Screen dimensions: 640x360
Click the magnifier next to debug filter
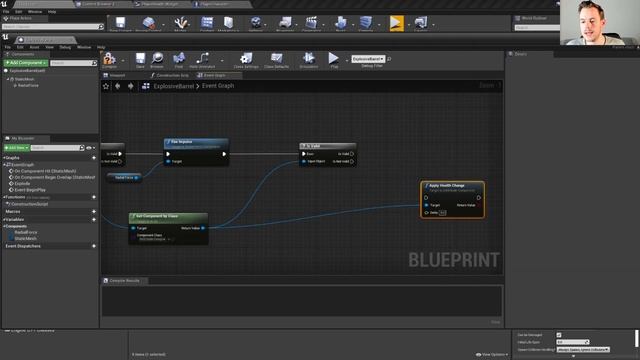(x=389, y=59)
